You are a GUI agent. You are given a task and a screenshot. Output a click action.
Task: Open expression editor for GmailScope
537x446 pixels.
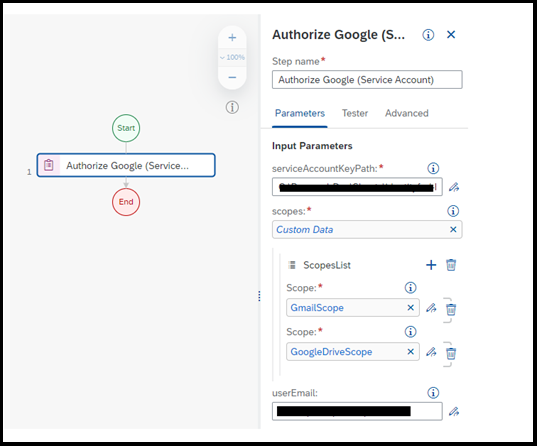click(431, 308)
